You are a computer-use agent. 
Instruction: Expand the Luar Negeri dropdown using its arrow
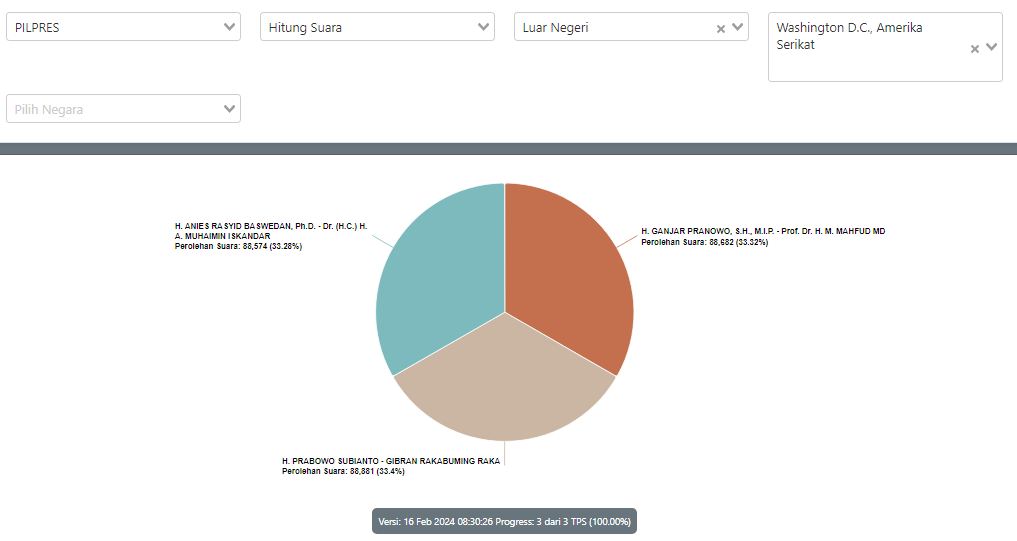[738, 27]
